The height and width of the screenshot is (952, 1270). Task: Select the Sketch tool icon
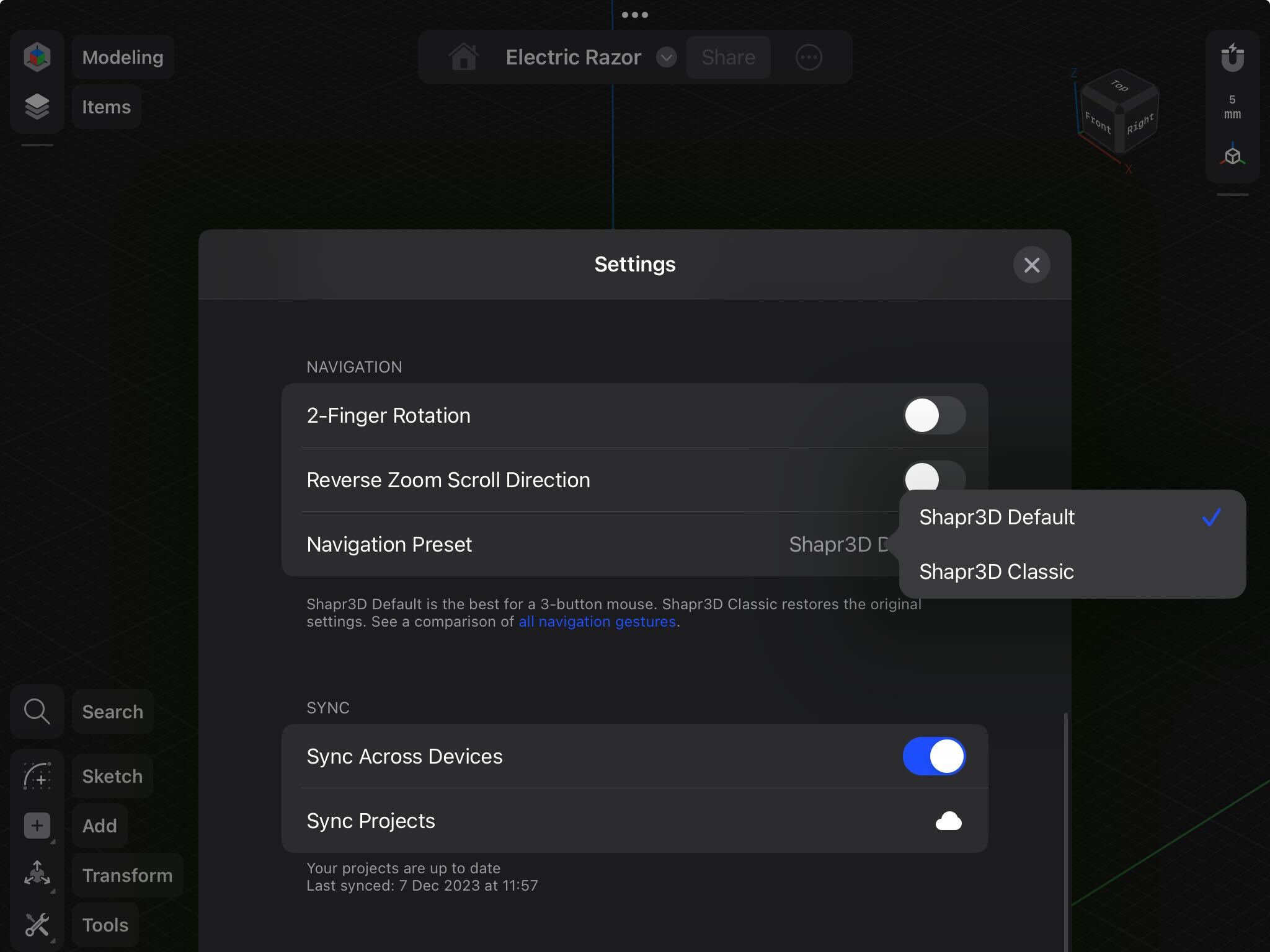pyautogui.click(x=37, y=775)
